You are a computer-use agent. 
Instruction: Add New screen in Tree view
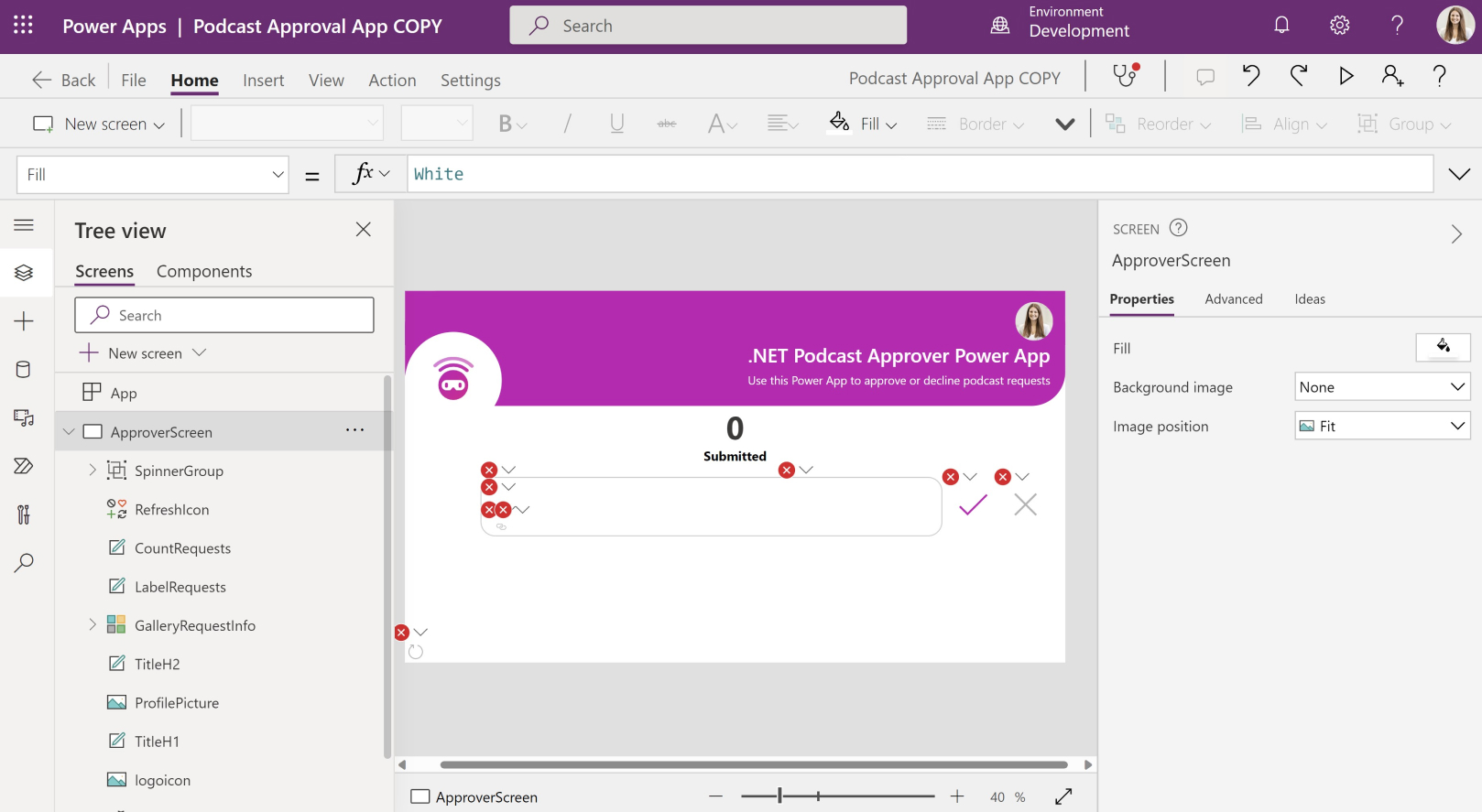(143, 352)
